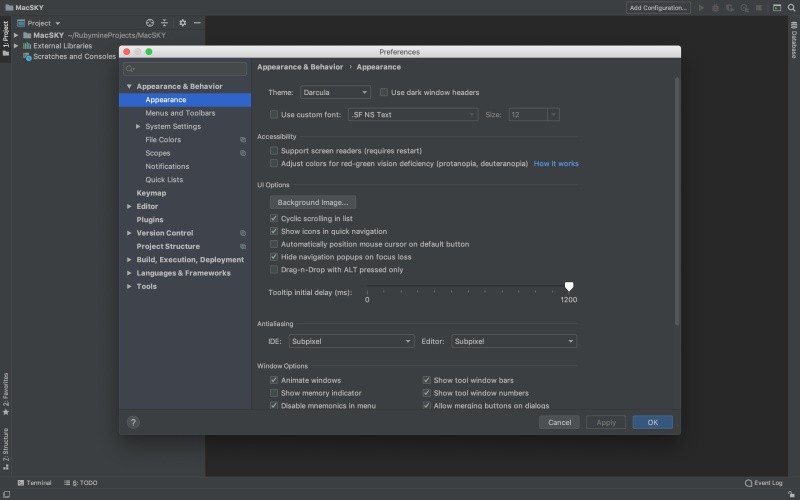
Task: Click the Stop square icon
Action: tap(759, 8)
